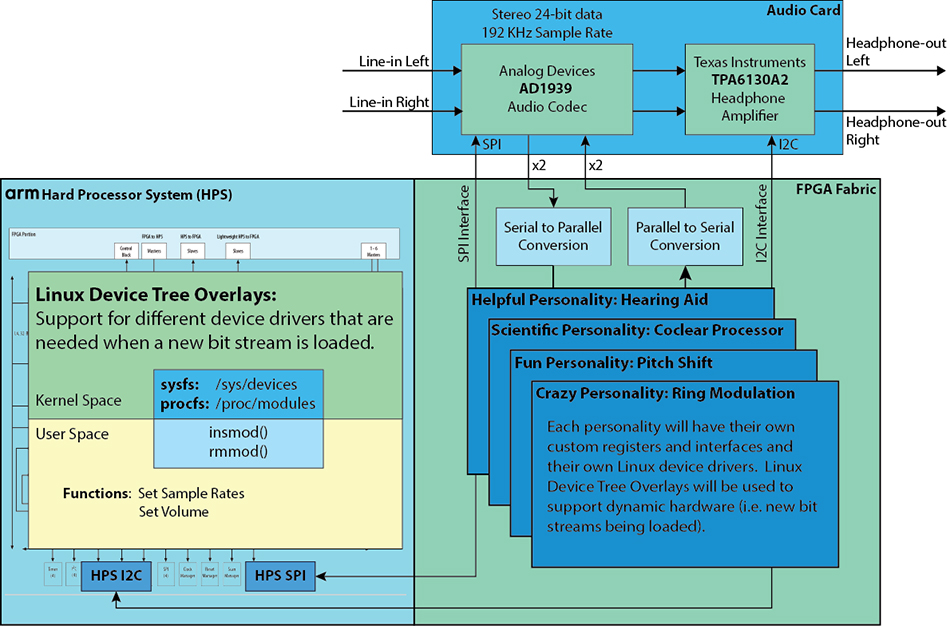Click the HPS SPI block

click(280, 575)
